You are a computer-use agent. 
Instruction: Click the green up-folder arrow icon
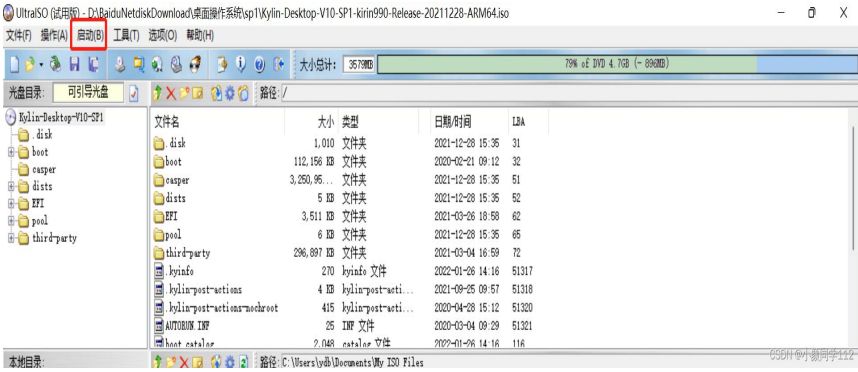click(158, 94)
